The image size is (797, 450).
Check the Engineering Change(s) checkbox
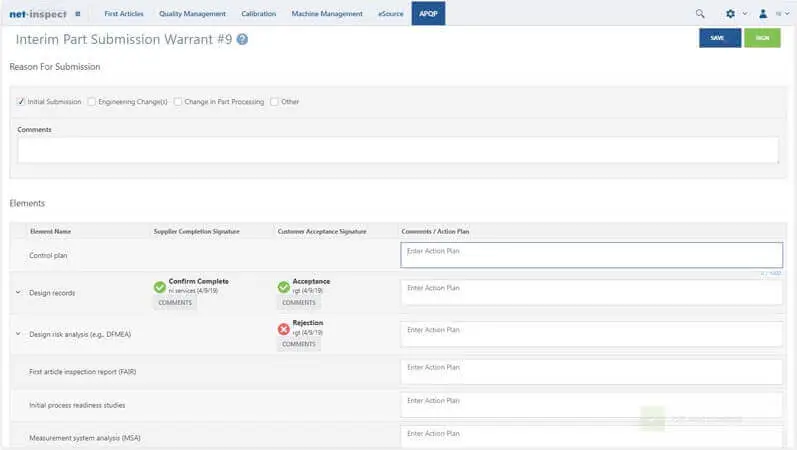click(x=92, y=102)
